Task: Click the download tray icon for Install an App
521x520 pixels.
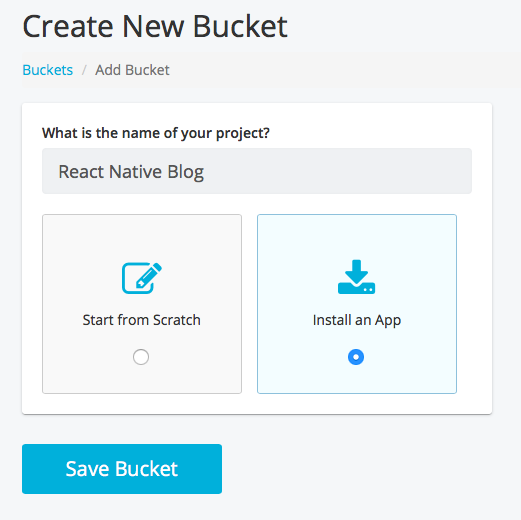Action: tap(356, 277)
